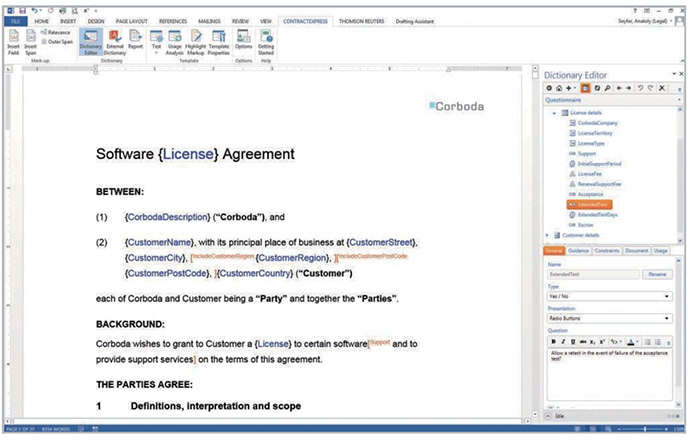Click the ExtendedTest Name field
Image resolution: width=690 pixels, height=440 pixels.
coord(594,274)
